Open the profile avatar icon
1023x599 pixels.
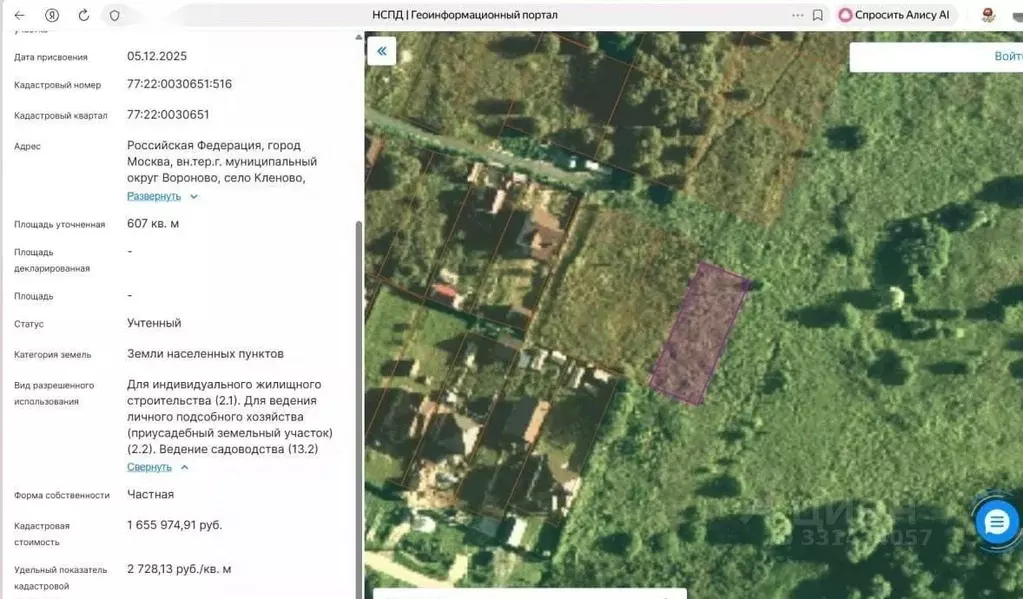point(988,15)
